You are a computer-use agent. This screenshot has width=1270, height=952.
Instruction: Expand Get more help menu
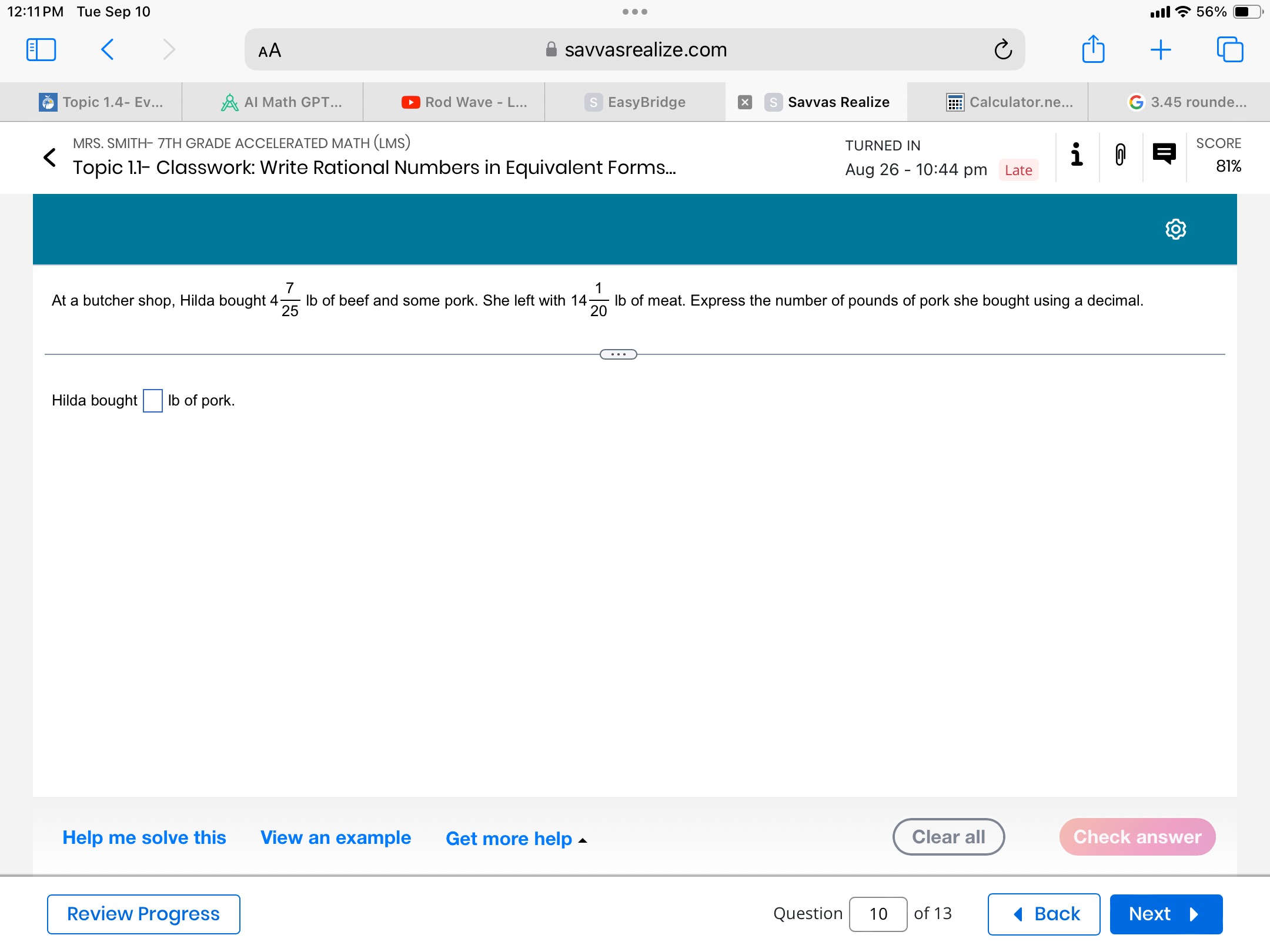516,839
